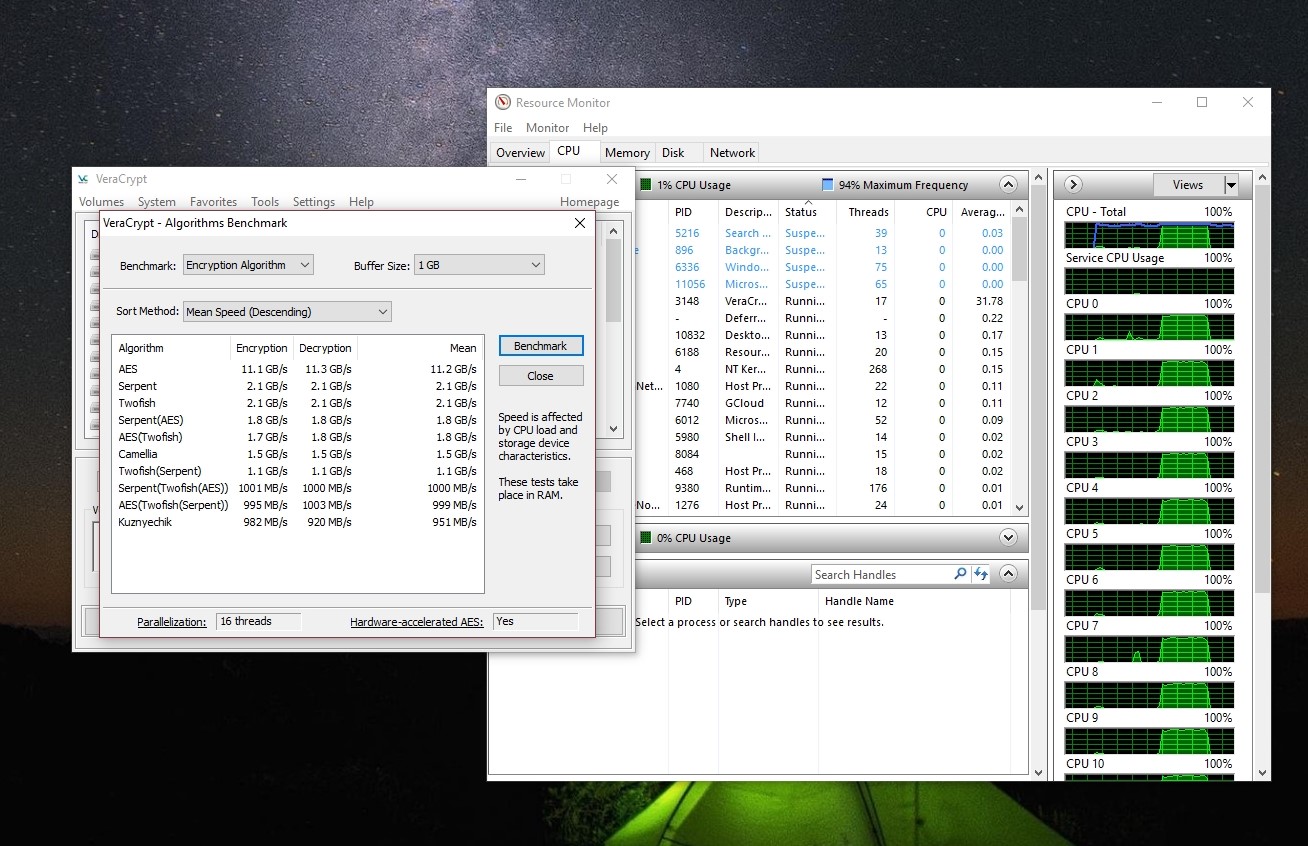Click the Resource Monitor title bar icon
The image size is (1308, 846).
pos(503,102)
